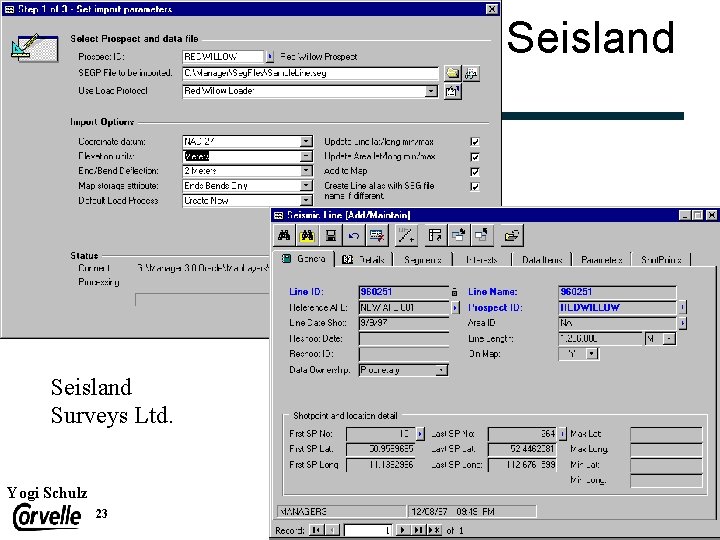Click the undo arrow toolbar icon
The image size is (720, 540).
[353, 236]
